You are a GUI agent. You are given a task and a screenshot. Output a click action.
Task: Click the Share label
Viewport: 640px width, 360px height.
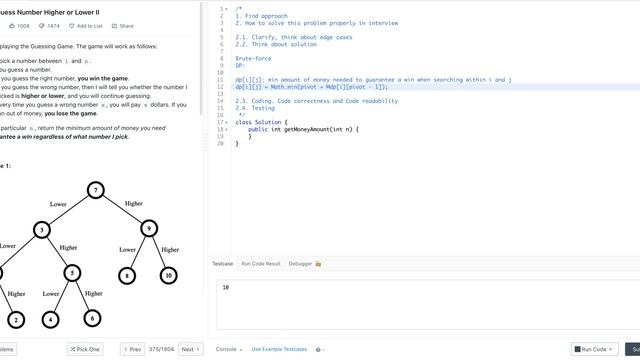(127, 26)
